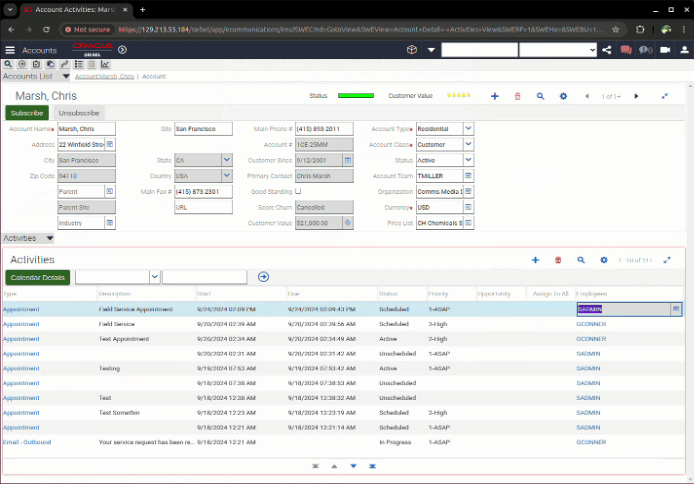The height and width of the screenshot is (484, 694).
Task: Click the Customer Value dollar rating
Action: (459, 95)
